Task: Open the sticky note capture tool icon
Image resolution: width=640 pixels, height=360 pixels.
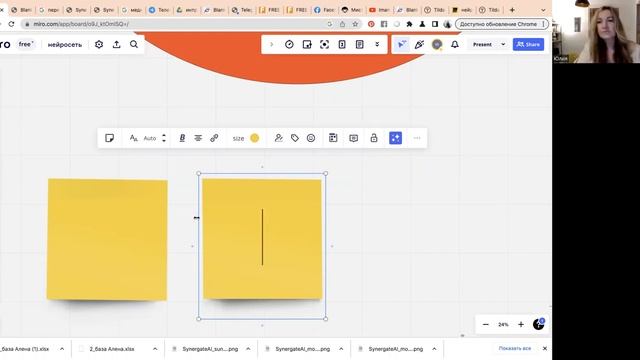Action: point(307,44)
